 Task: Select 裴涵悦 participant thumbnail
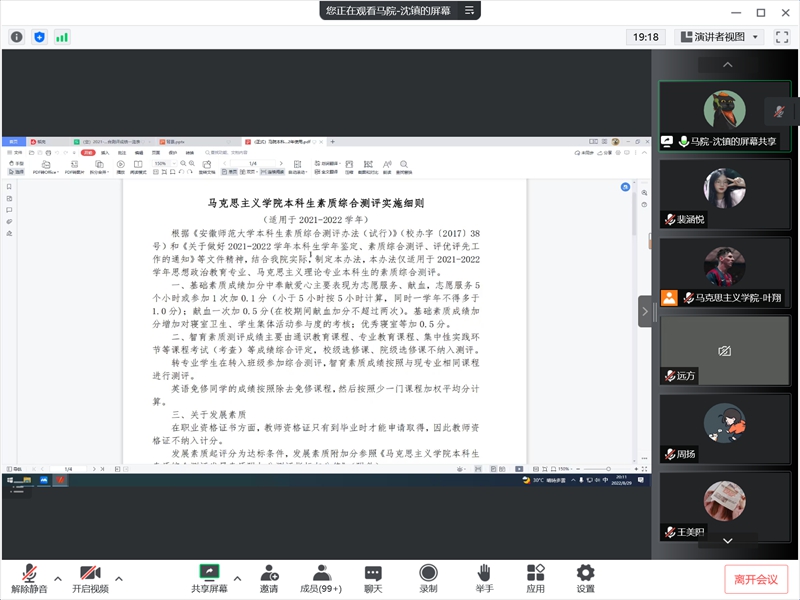tap(725, 195)
